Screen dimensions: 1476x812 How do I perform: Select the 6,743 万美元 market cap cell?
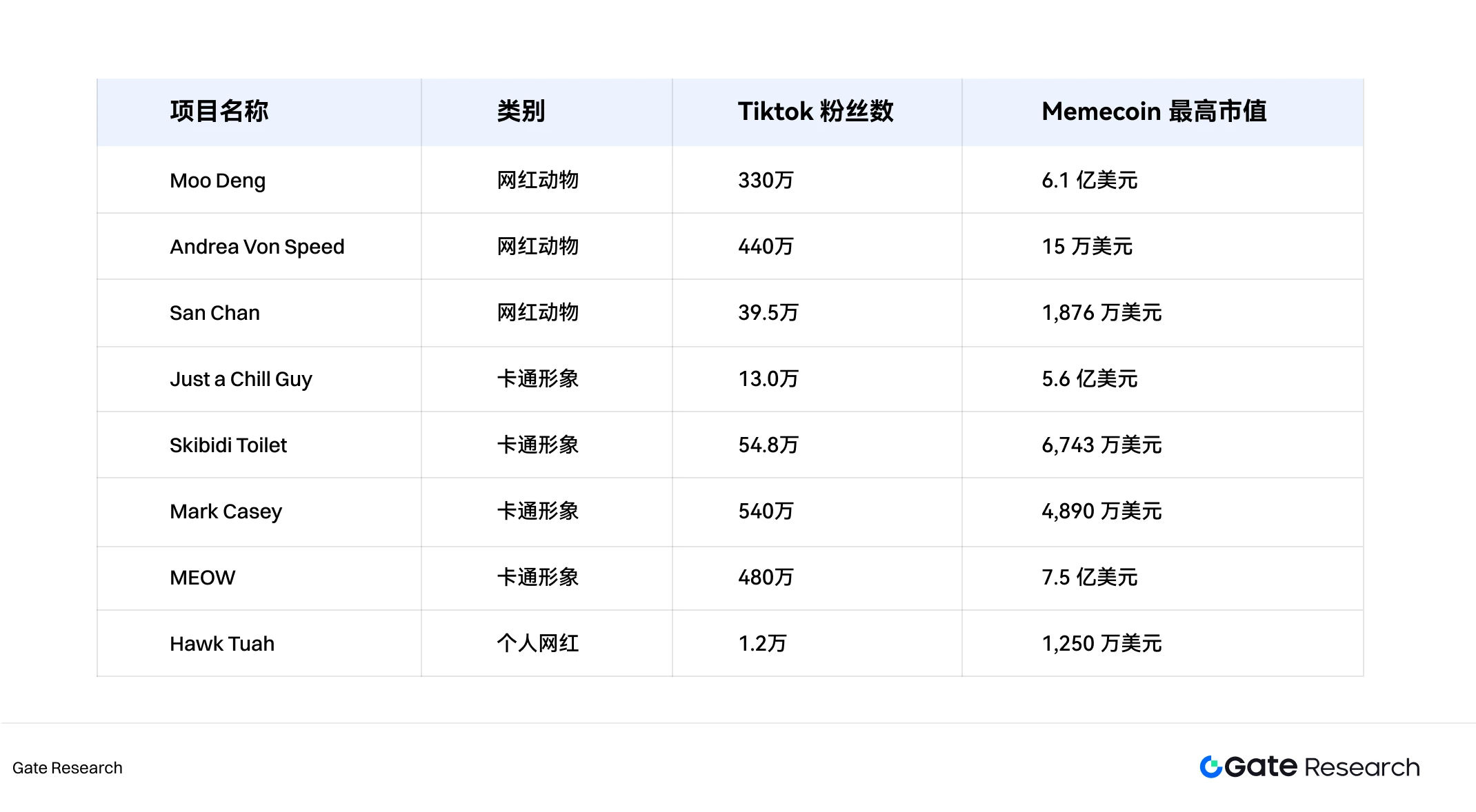pyautogui.click(x=1101, y=445)
